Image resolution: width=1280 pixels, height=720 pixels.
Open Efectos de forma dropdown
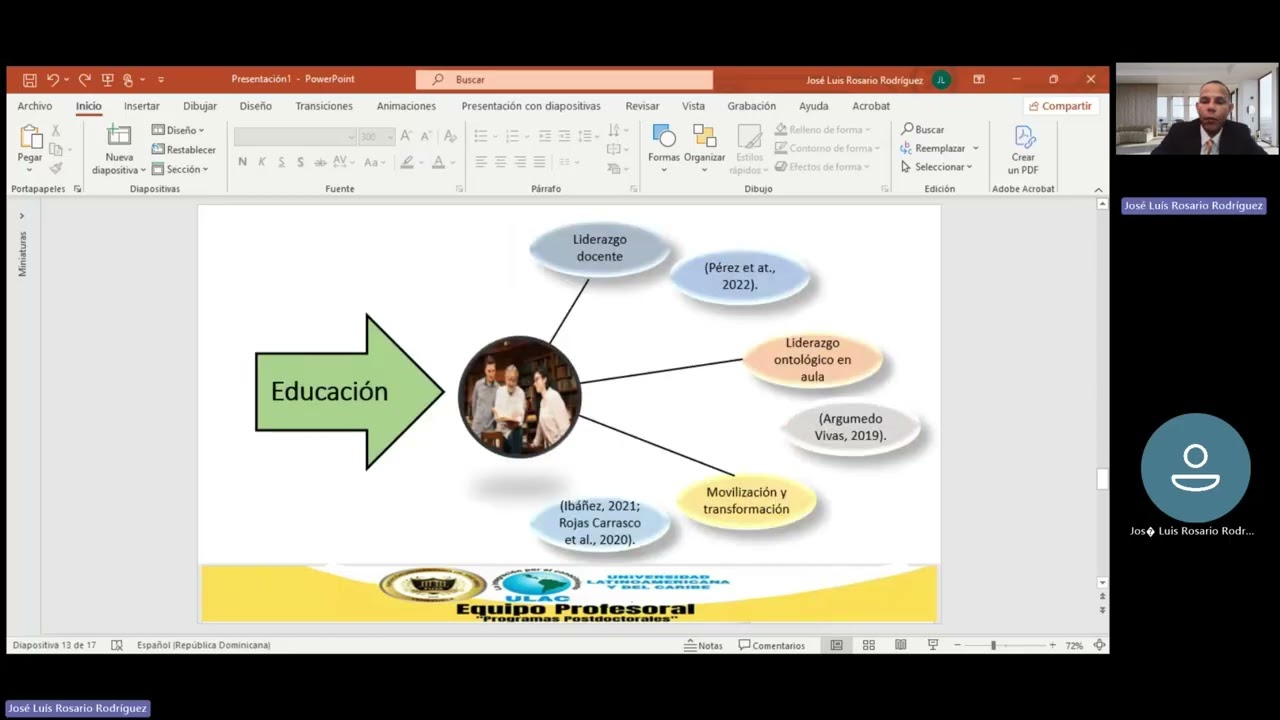pyautogui.click(x=823, y=167)
